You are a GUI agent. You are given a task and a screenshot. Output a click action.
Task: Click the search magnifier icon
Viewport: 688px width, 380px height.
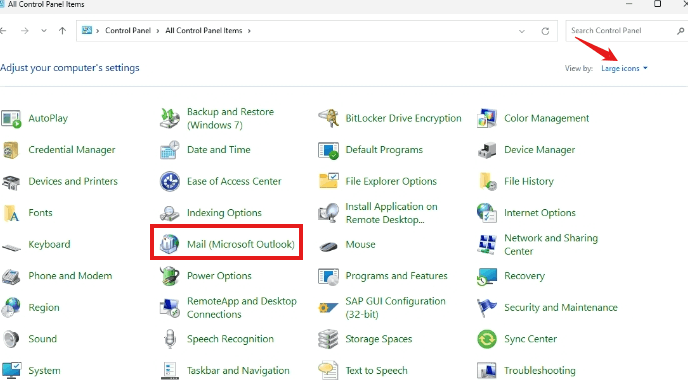click(680, 31)
